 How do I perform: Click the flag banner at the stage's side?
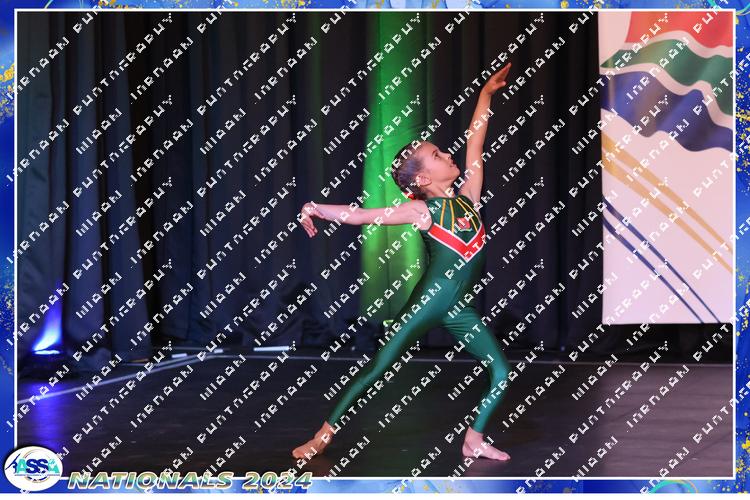(x=666, y=167)
